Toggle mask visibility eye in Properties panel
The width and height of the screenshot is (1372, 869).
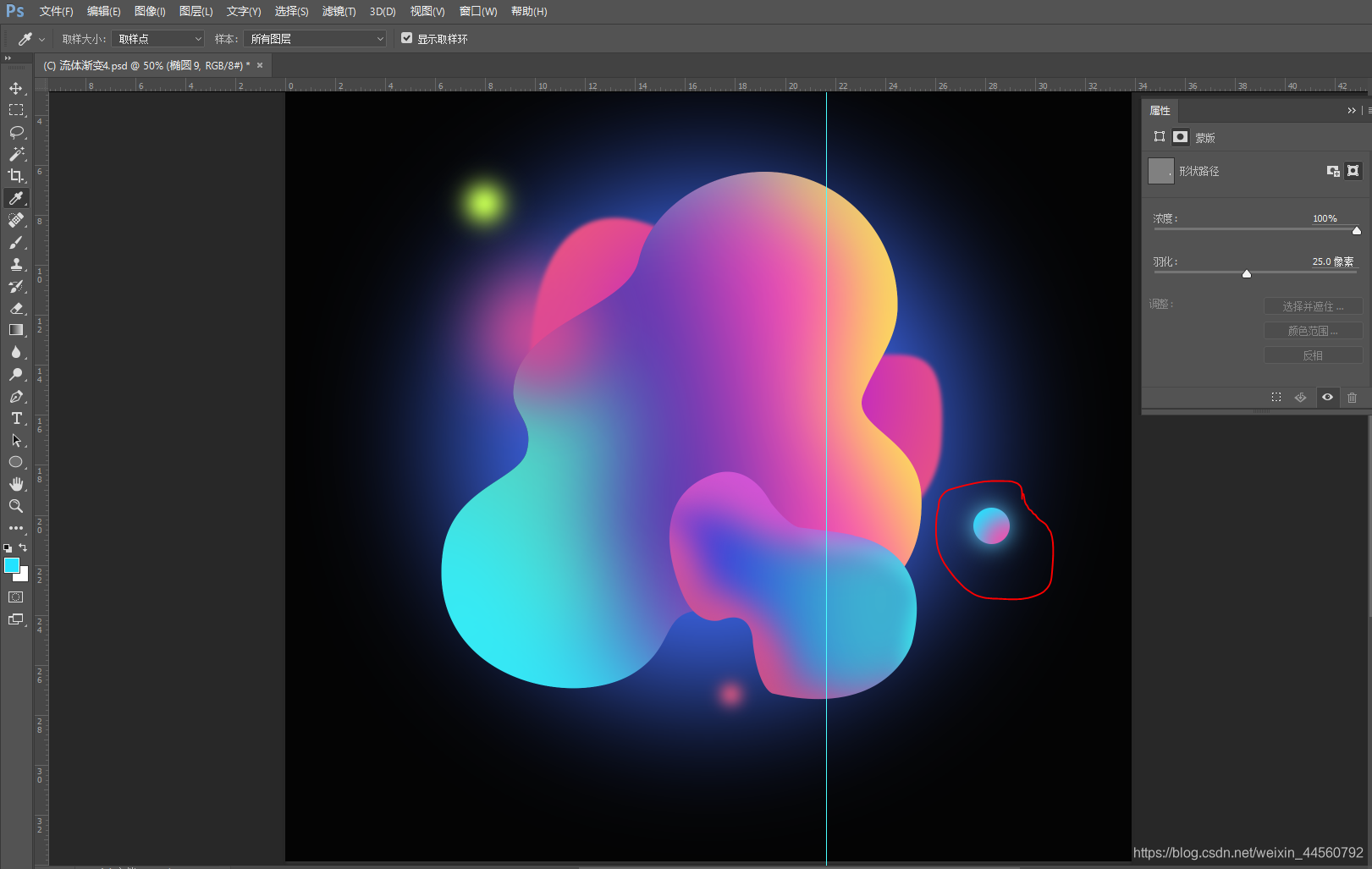tap(1327, 398)
